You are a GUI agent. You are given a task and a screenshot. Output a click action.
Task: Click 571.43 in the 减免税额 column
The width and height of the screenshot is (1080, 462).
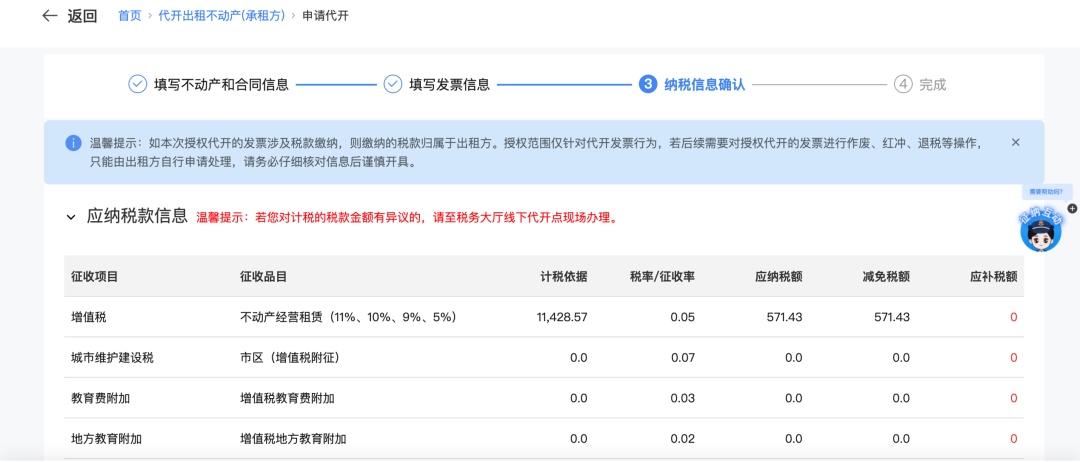(891, 317)
